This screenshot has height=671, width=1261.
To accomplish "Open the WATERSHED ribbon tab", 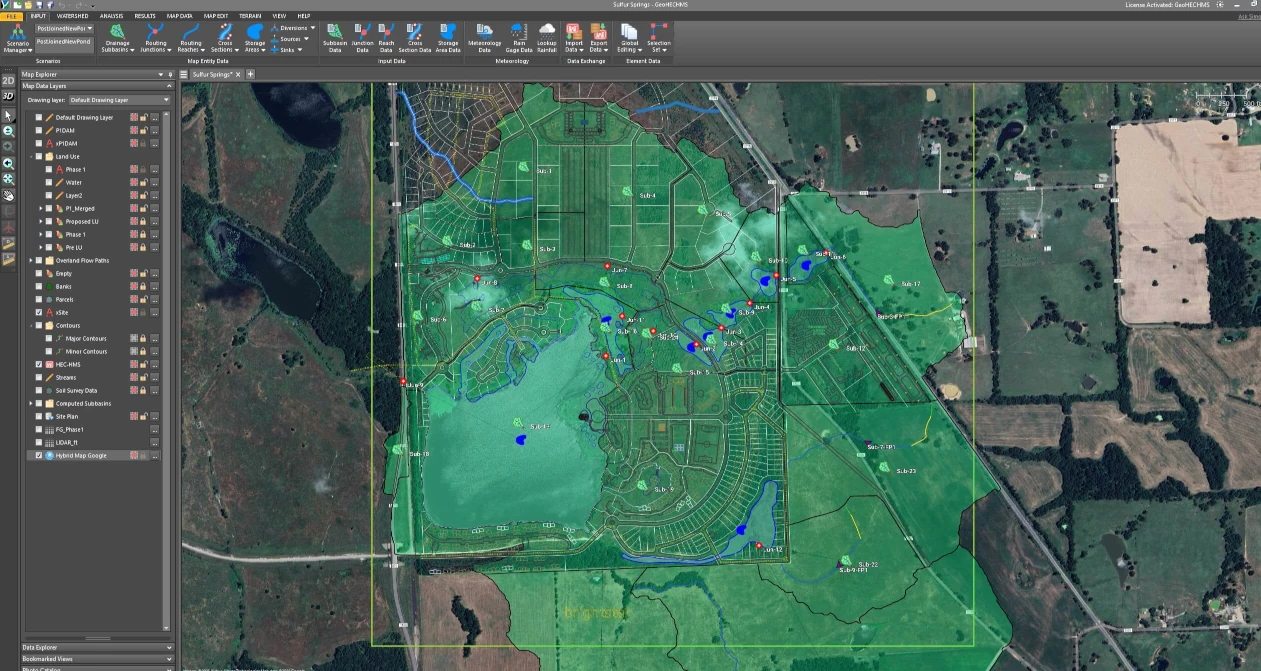I will click(x=72, y=16).
